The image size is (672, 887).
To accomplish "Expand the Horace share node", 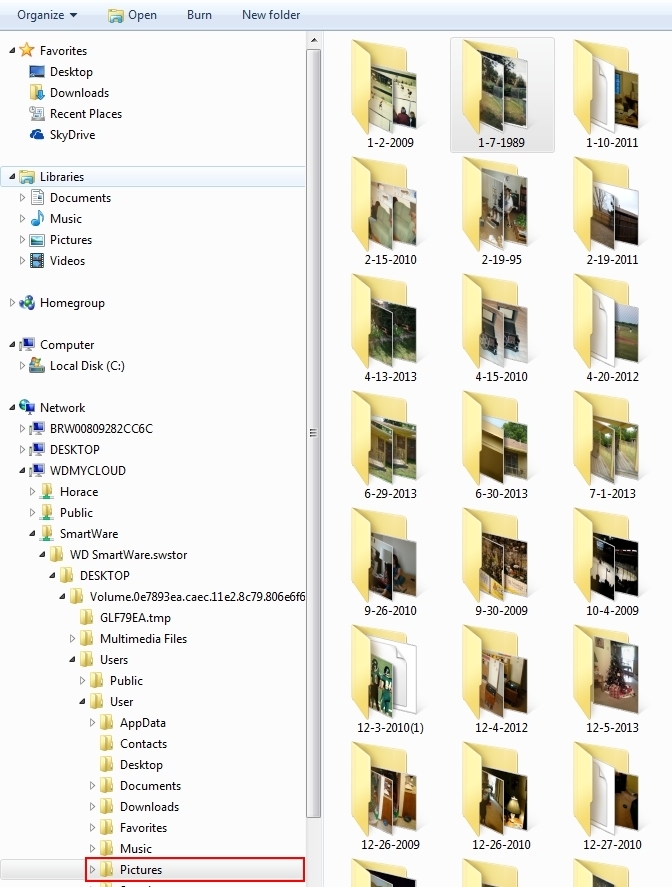I will pyautogui.click(x=32, y=492).
